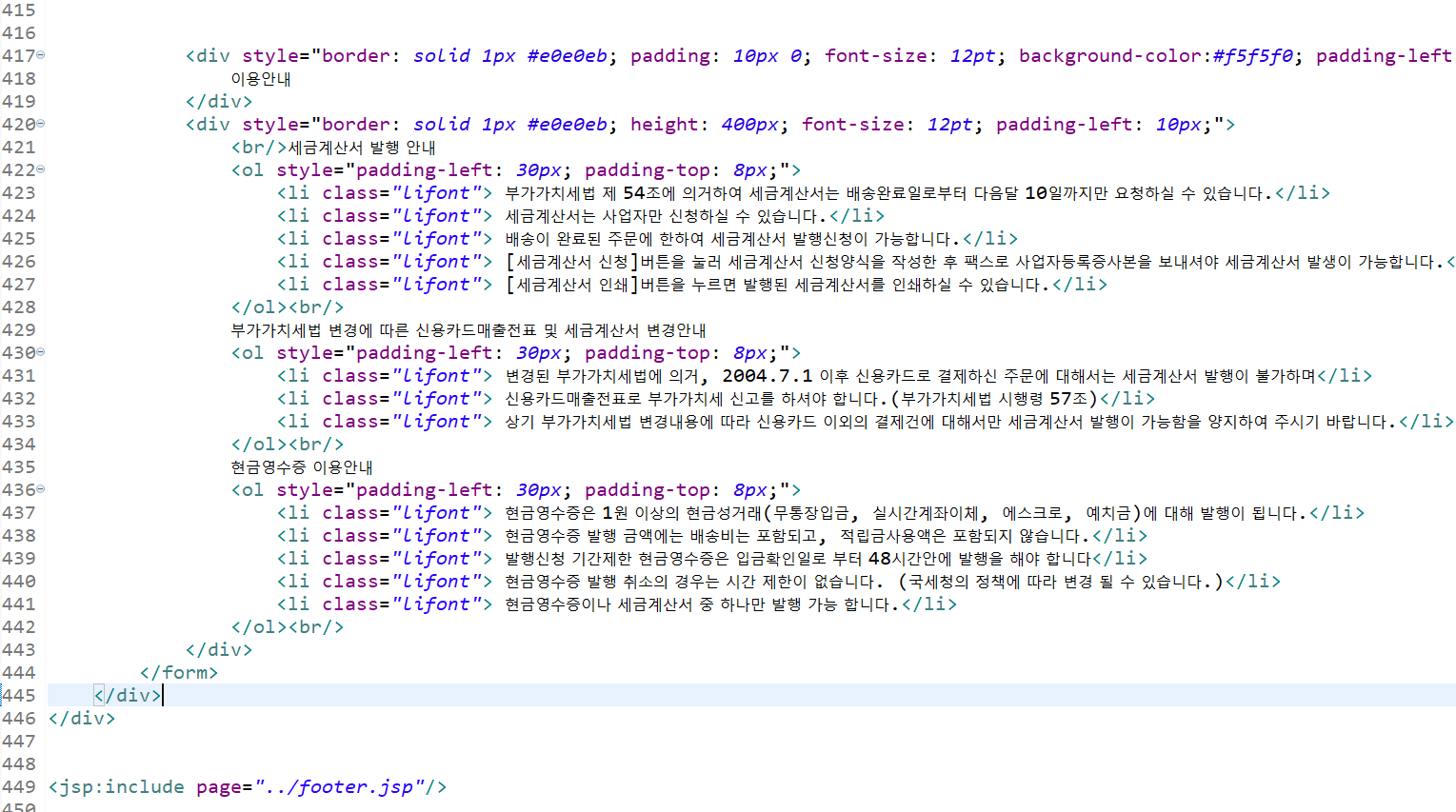1456x812 pixels.
Task: Click "(부가가치세법 시행령 57조)" on line 432
Action: pos(994,399)
